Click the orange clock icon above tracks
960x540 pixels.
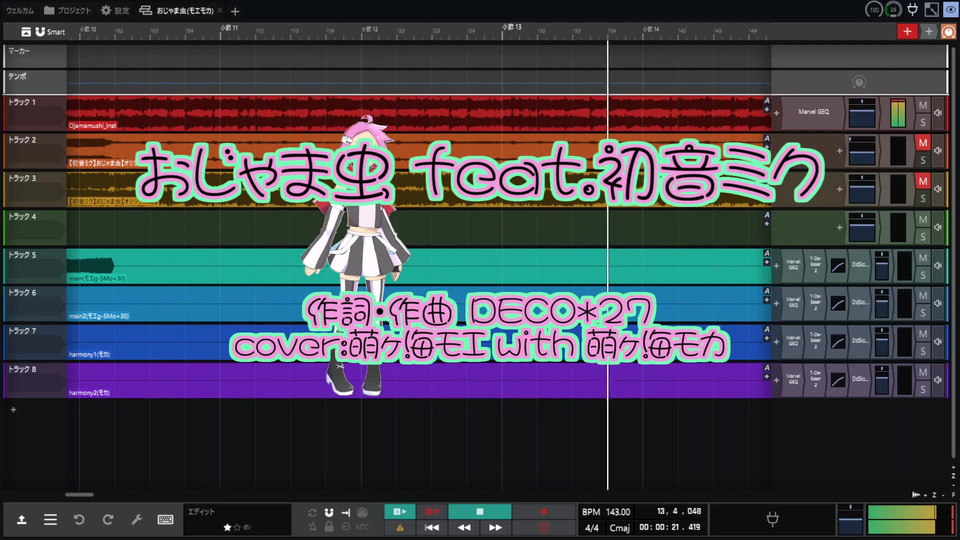click(948, 31)
